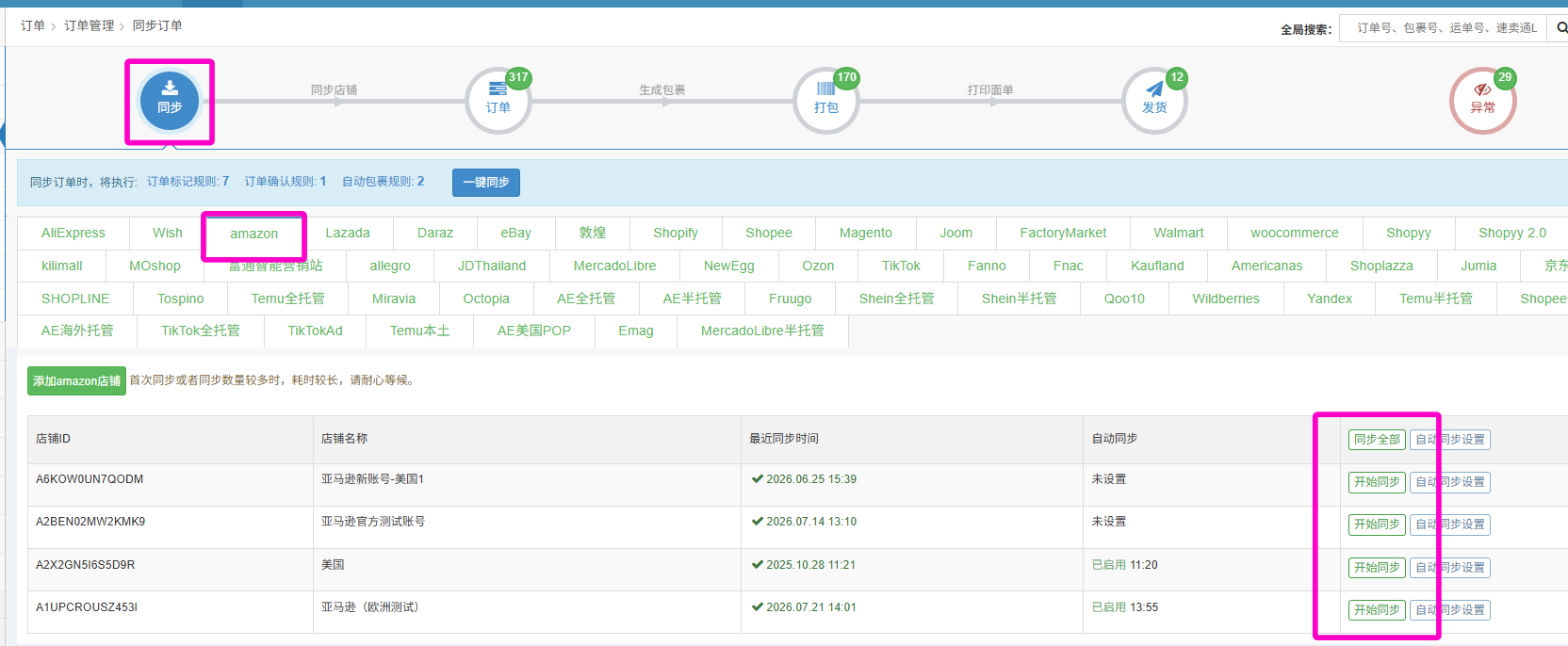
Task: Open the 异常 exceptions step icon
Action: [x=1482, y=100]
